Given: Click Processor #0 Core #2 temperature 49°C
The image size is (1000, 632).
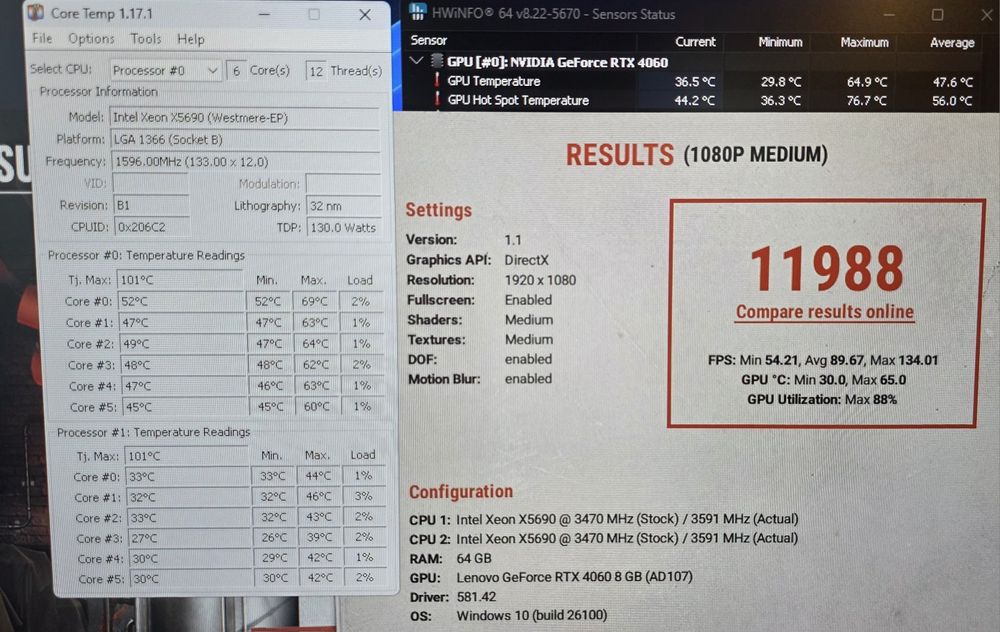Looking at the screenshot, I should (x=182, y=344).
